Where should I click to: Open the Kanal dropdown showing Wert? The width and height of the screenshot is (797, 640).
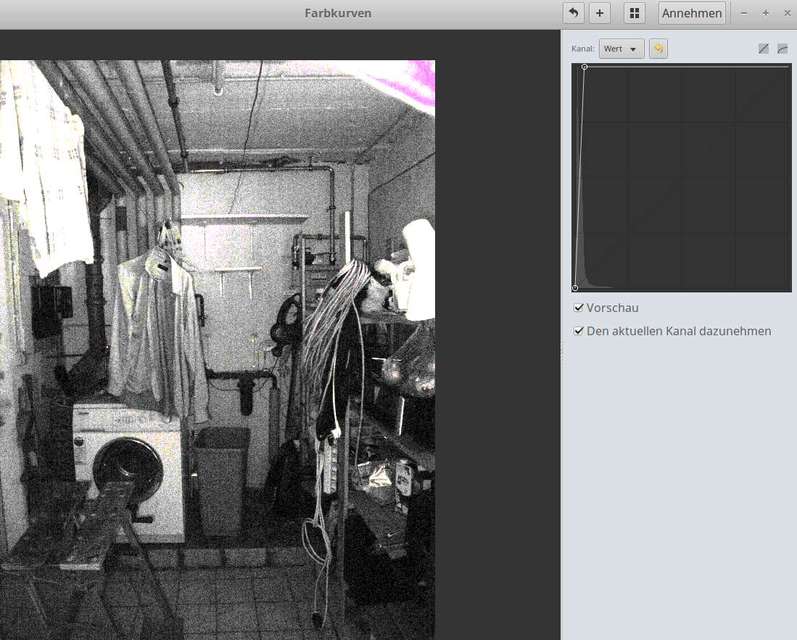point(621,49)
